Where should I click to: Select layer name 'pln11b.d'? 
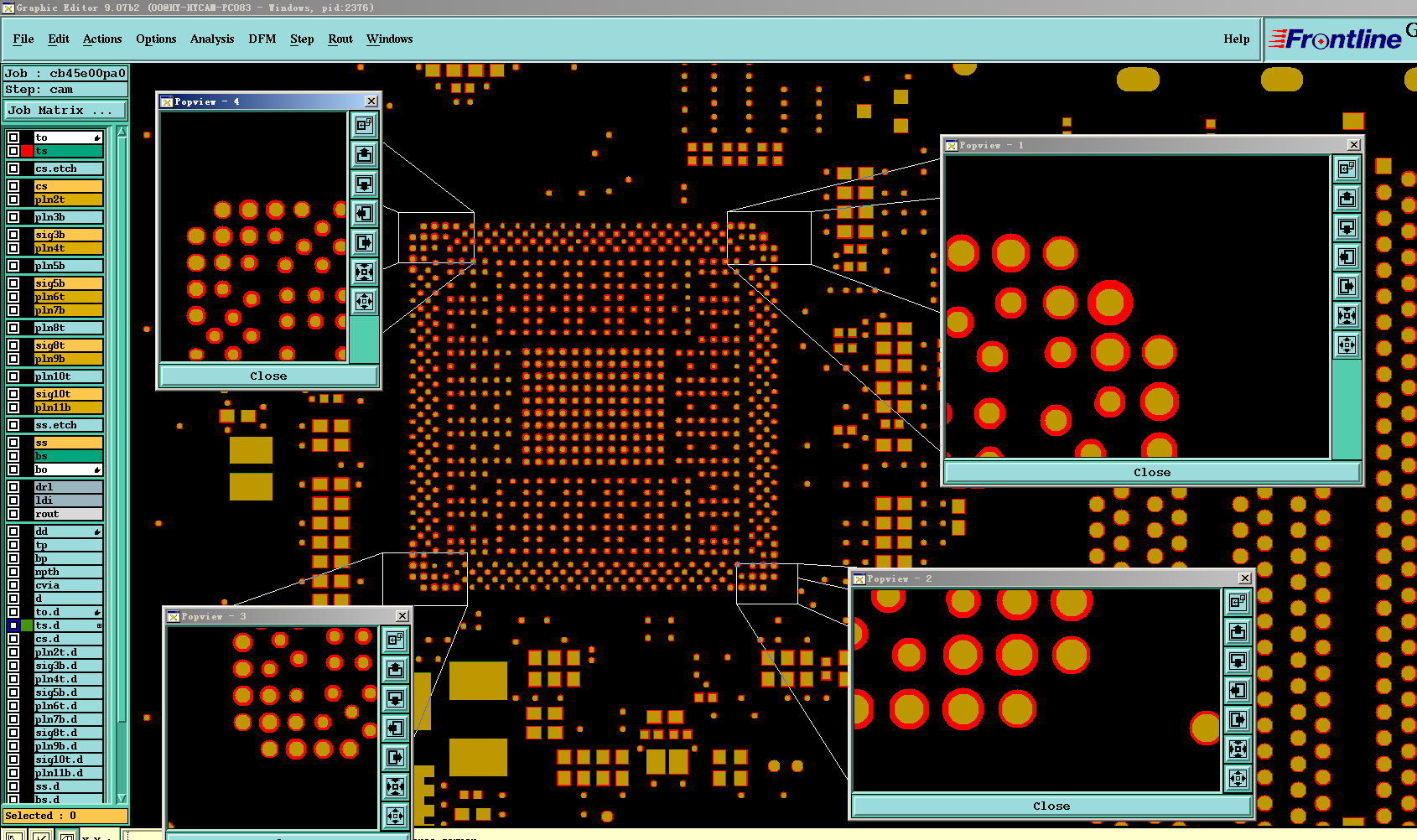(68, 773)
